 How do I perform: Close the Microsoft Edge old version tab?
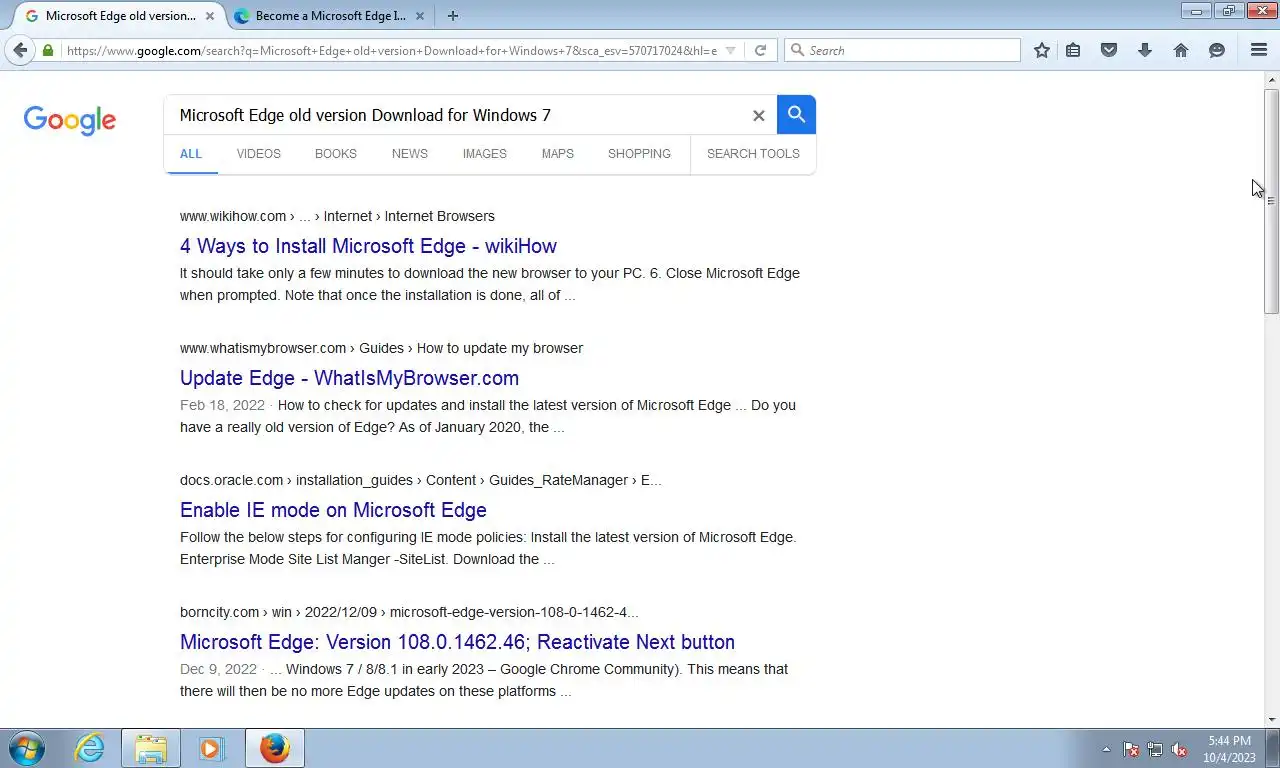tap(210, 16)
